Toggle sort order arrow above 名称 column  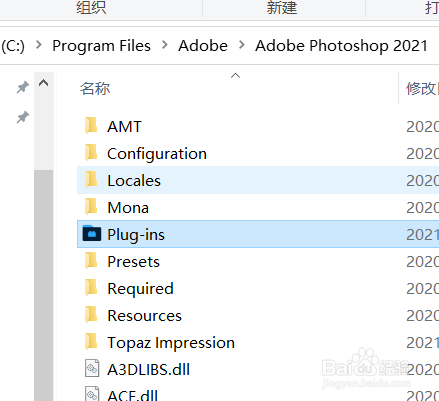tap(235, 76)
